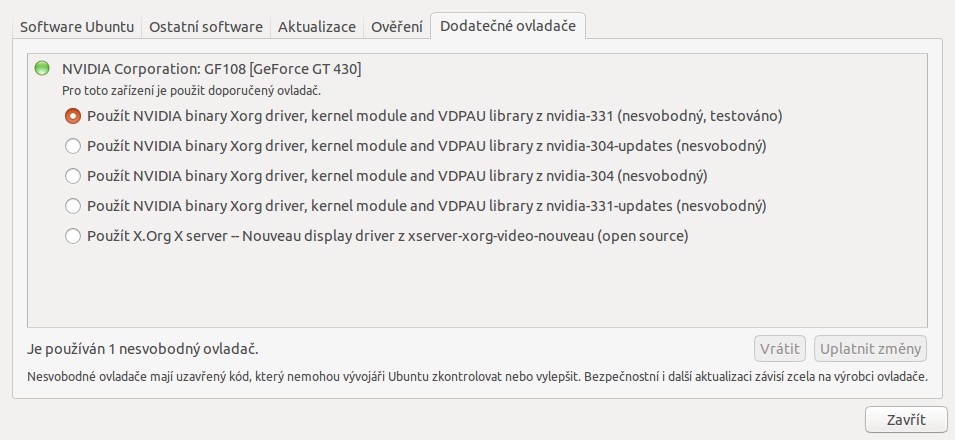This screenshot has height=440, width=955.
Task: Pick the nvidia-331-updates driver option
Action: [x=72, y=206]
